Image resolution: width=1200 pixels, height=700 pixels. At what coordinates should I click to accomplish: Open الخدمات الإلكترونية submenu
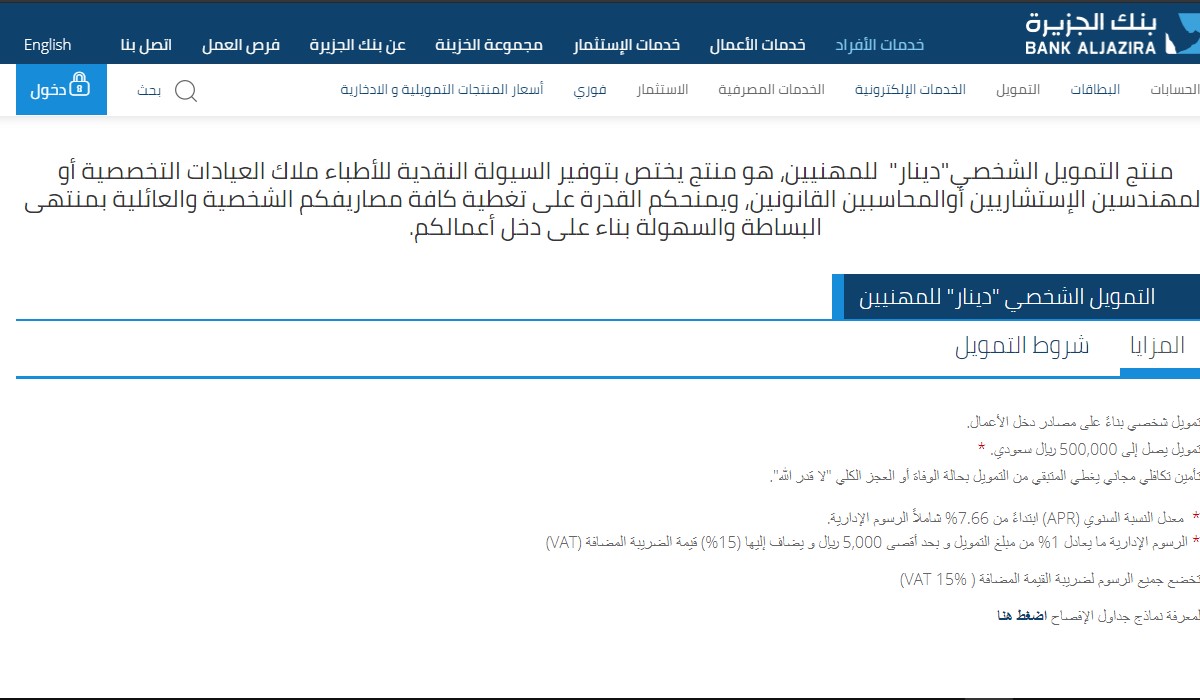point(910,90)
